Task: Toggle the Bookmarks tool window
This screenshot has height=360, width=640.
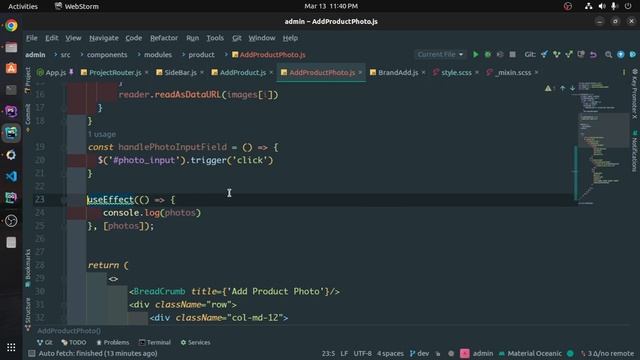Action: click(27, 267)
